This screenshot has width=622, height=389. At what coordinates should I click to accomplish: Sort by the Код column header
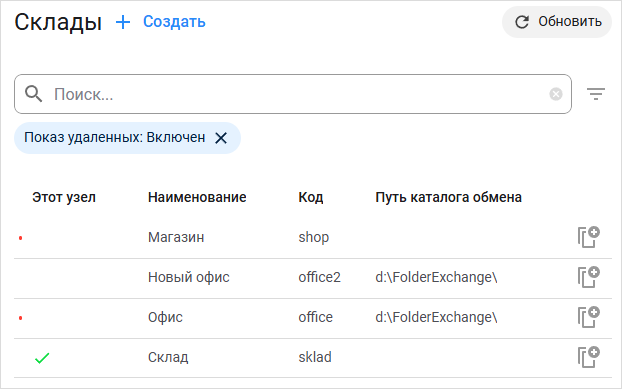311,197
